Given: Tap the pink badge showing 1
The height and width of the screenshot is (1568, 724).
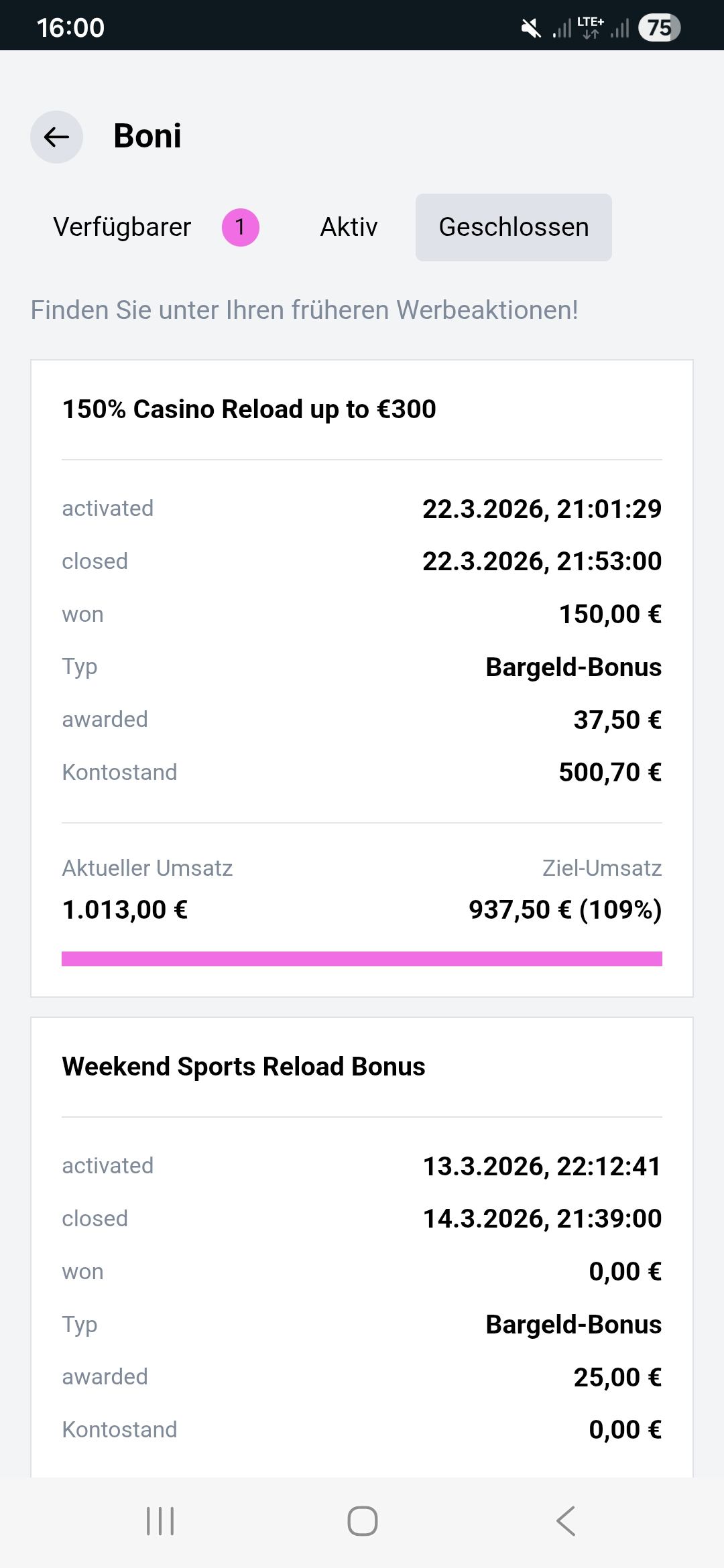Looking at the screenshot, I should tap(240, 227).
